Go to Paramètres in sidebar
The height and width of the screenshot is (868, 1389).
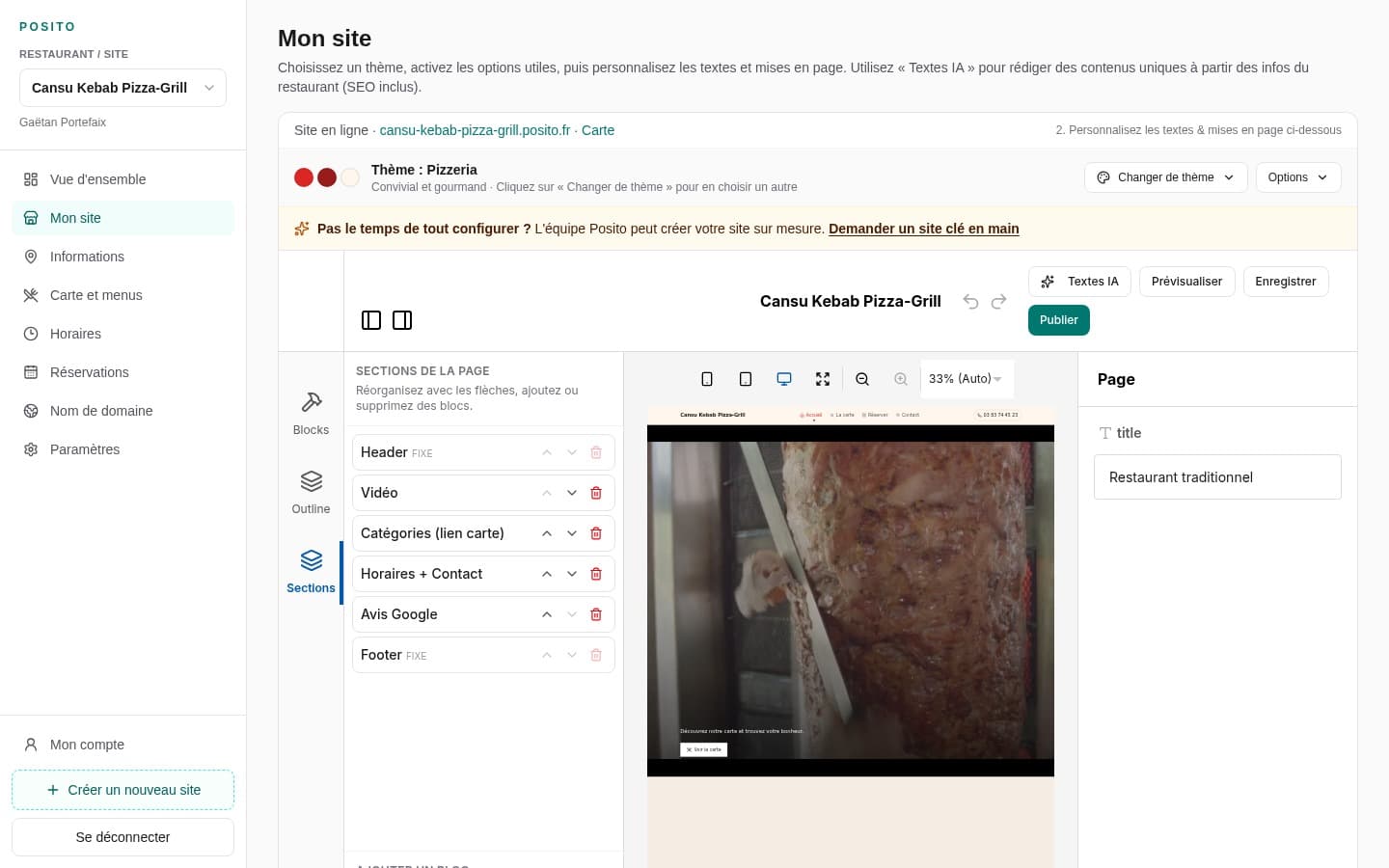point(123,449)
